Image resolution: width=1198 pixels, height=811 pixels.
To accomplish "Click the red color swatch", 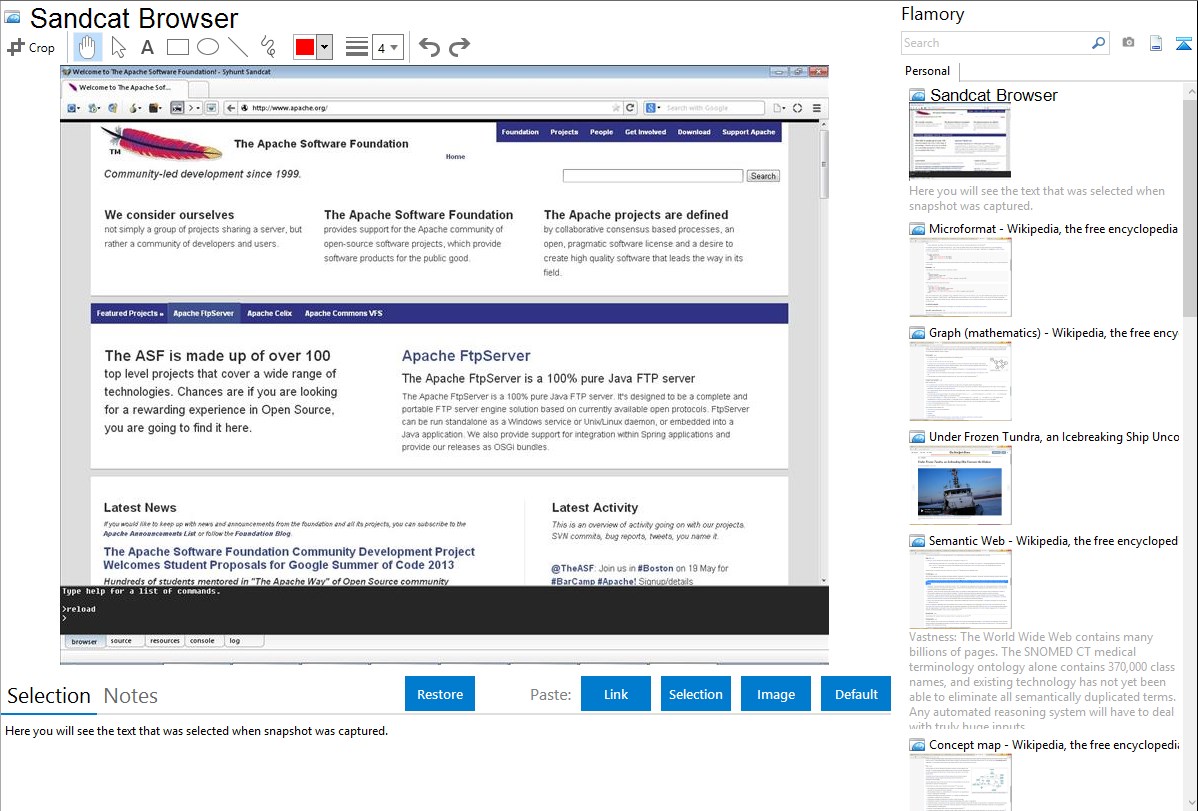I will pyautogui.click(x=305, y=47).
